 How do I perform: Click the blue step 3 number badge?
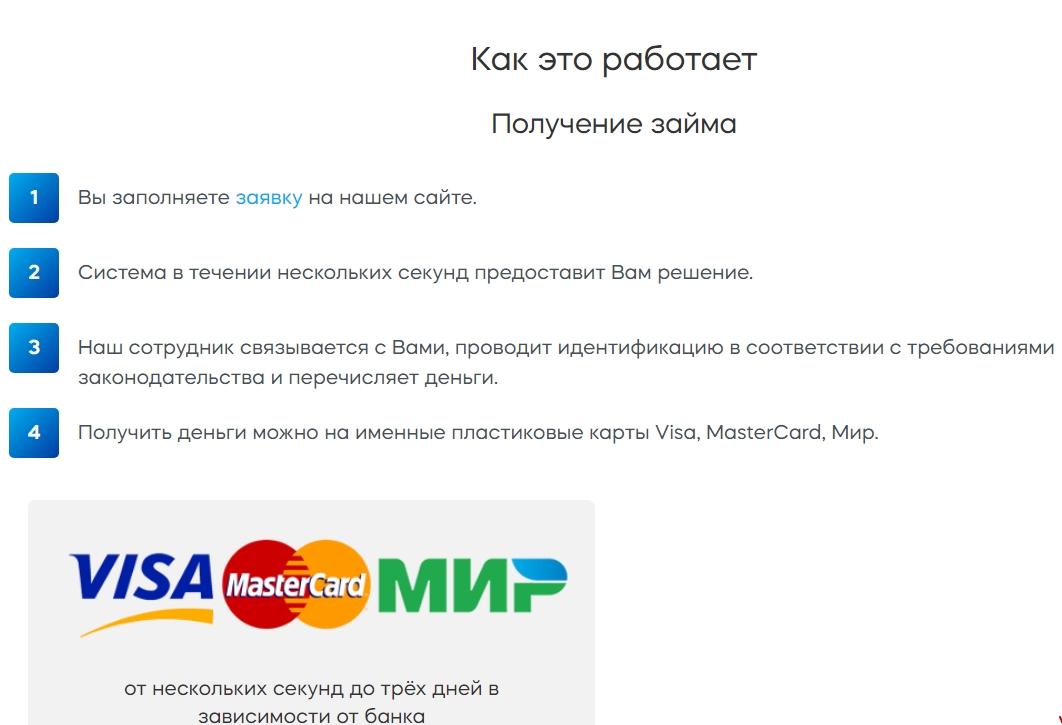pos(34,348)
